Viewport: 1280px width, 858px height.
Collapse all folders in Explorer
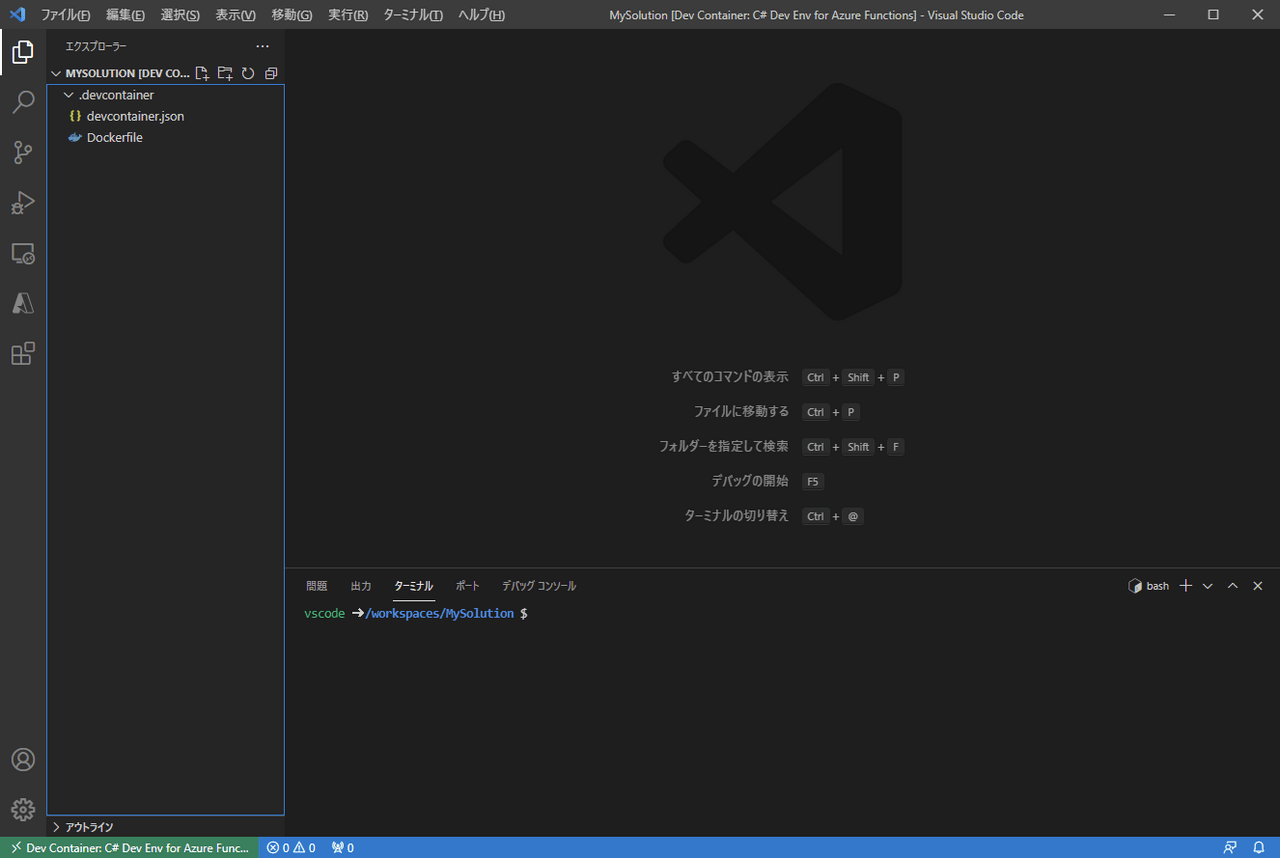pyautogui.click(x=270, y=73)
